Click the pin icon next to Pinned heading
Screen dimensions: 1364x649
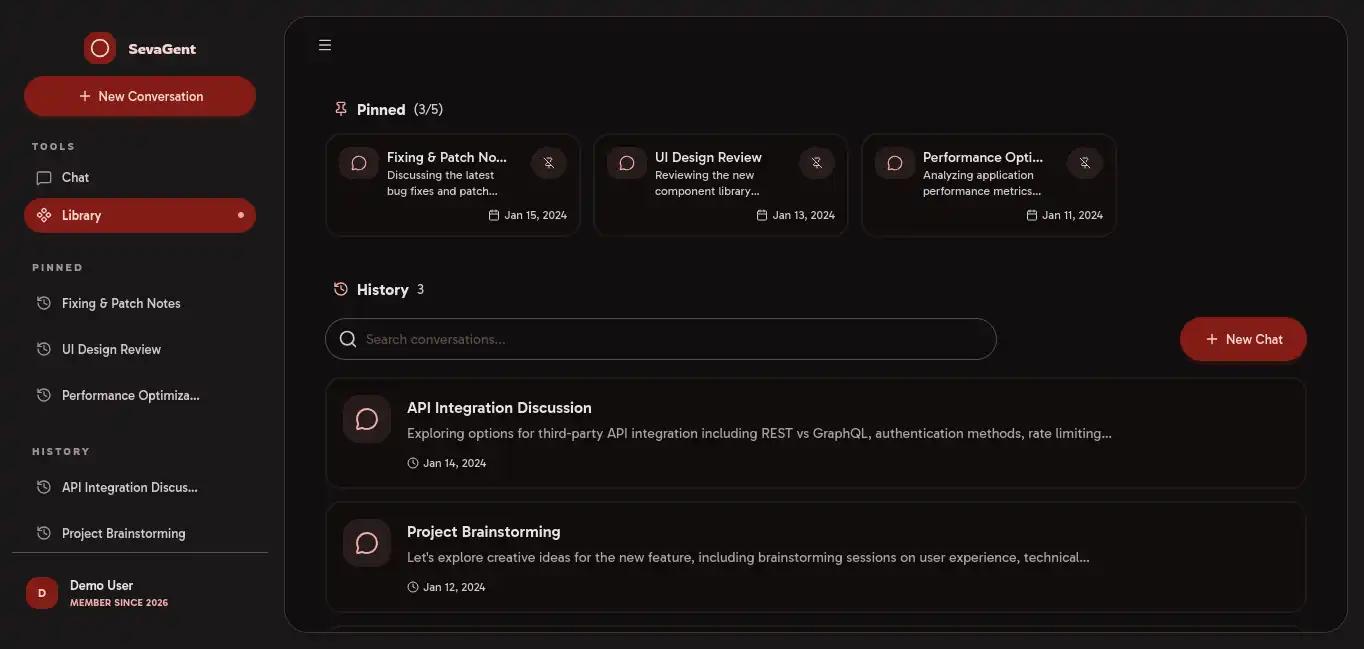[x=341, y=109]
